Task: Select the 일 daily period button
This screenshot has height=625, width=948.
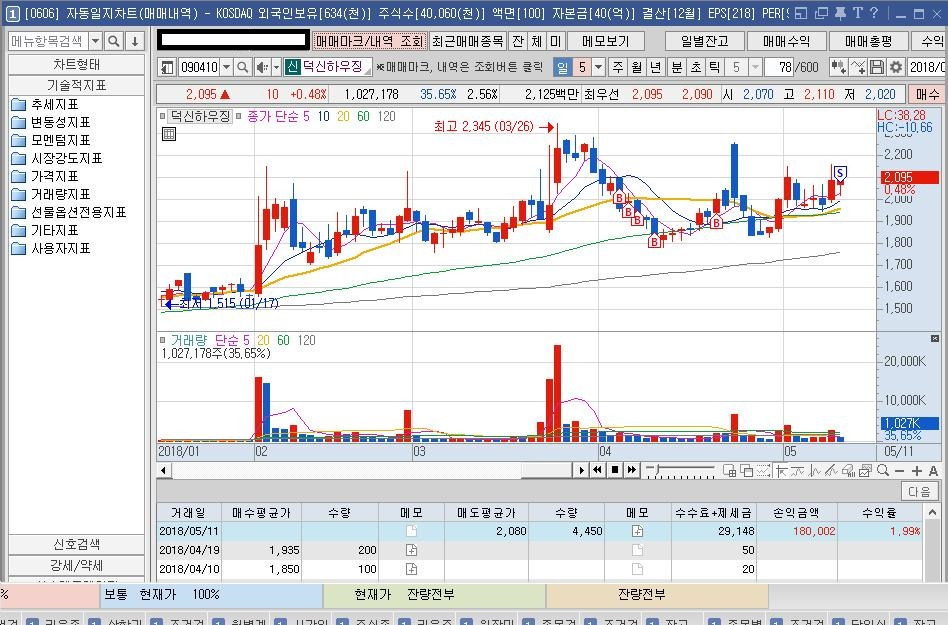Action: click(x=563, y=67)
